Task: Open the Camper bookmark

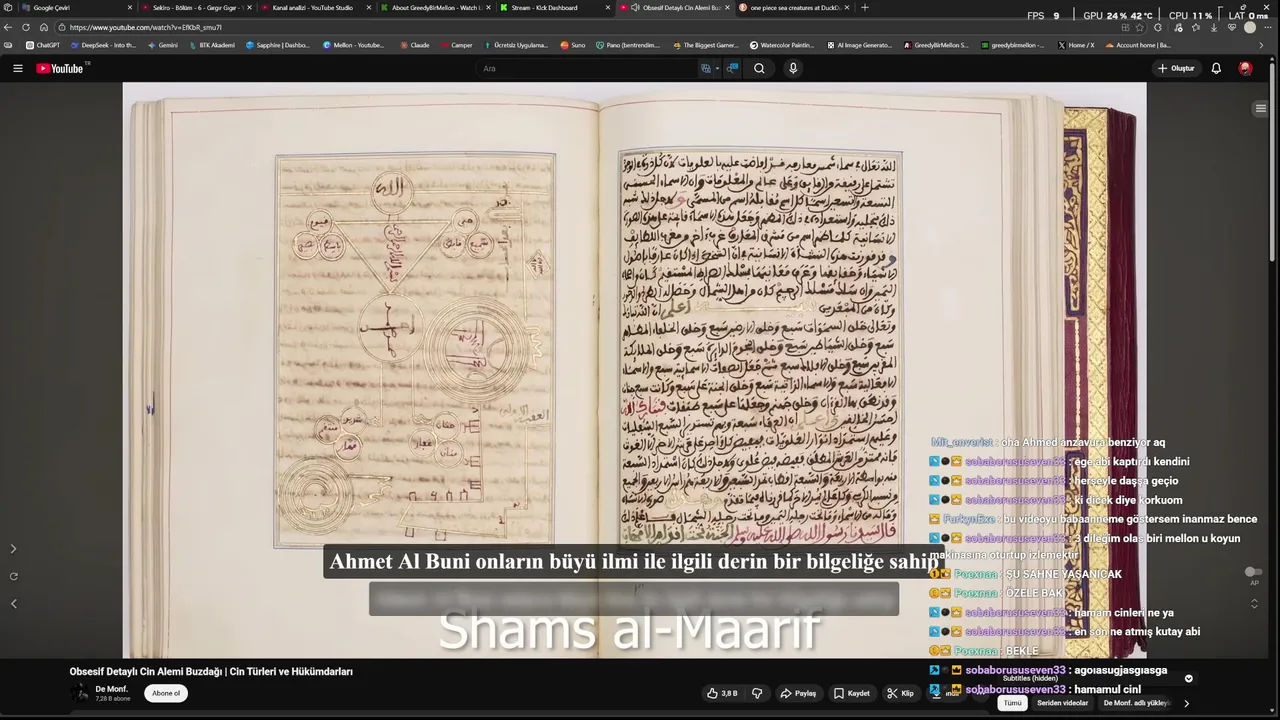Action: 456,45
